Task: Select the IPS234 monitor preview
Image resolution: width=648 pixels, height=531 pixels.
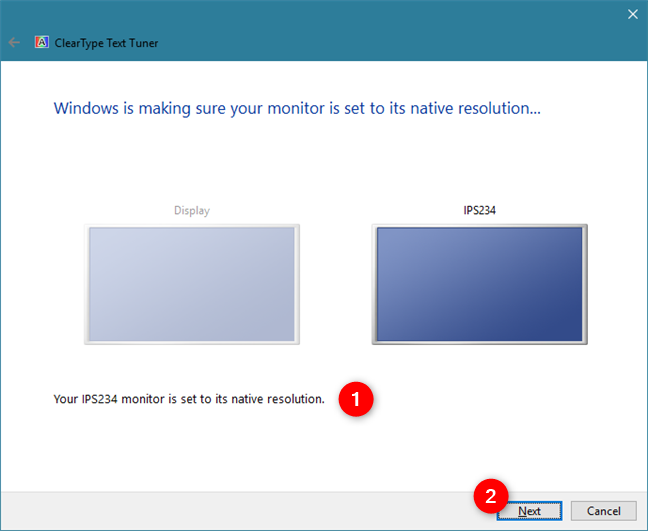Action: coord(479,284)
